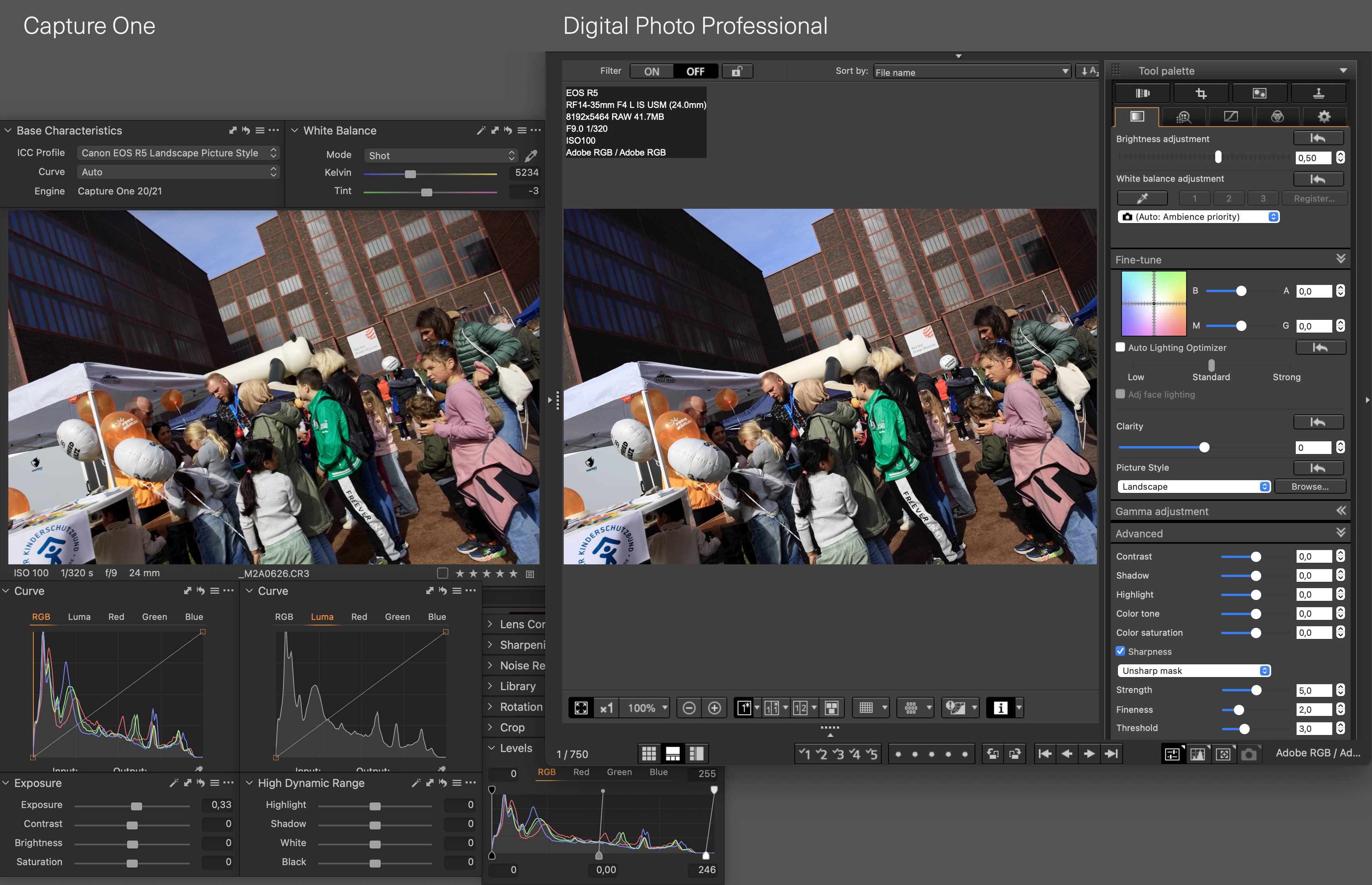Expand the Sharpening tool section
Screen dimensions: 1372x885
[x=490, y=645]
